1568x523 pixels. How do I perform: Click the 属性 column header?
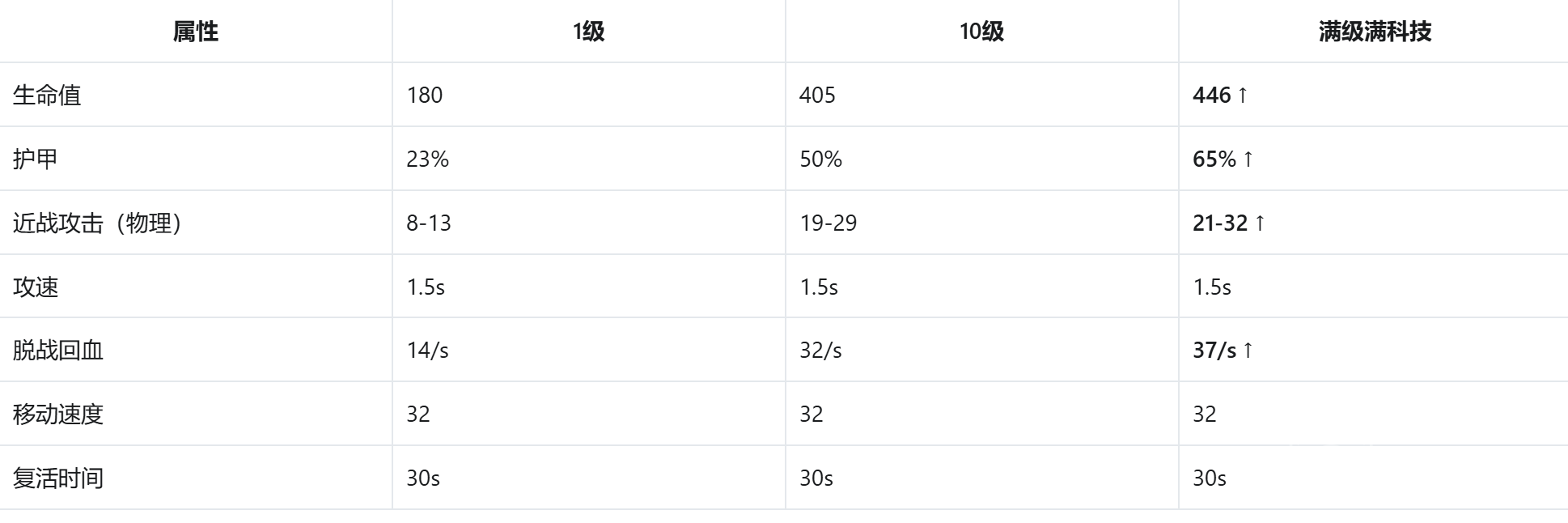[x=196, y=32]
